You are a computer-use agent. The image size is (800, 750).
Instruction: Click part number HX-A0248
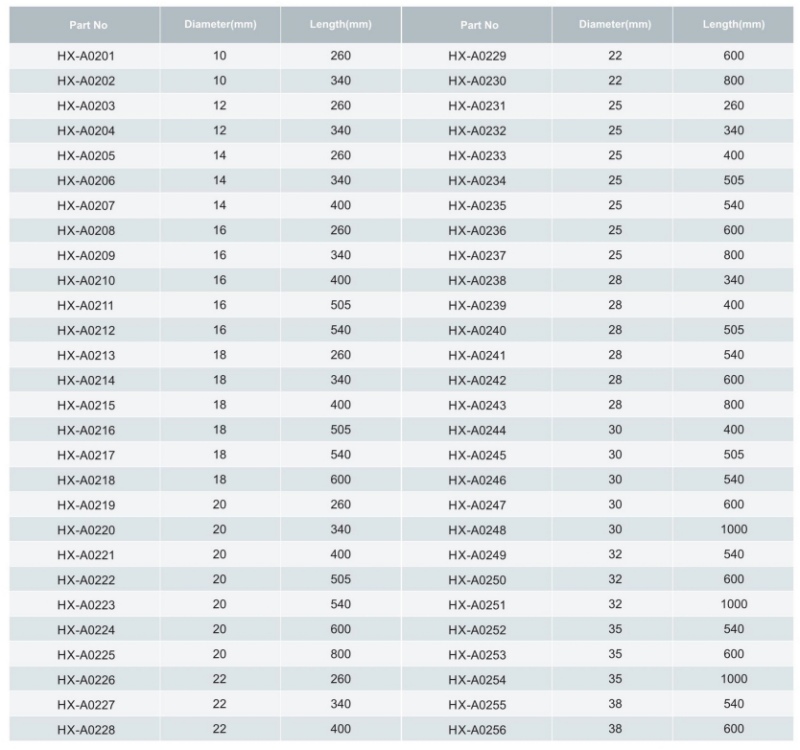(x=477, y=530)
